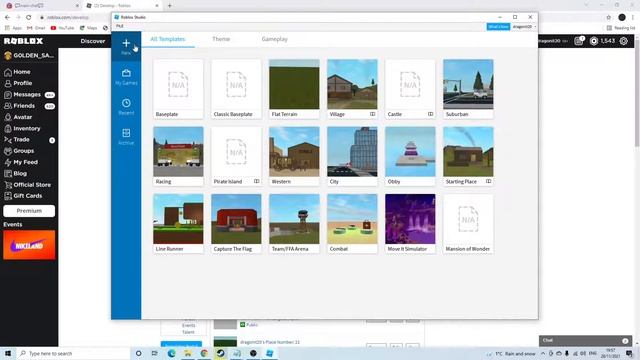The height and width of the screenshot is (360, 640).
Task: Switch to the Theme tab
Action: tap(221, 39)
